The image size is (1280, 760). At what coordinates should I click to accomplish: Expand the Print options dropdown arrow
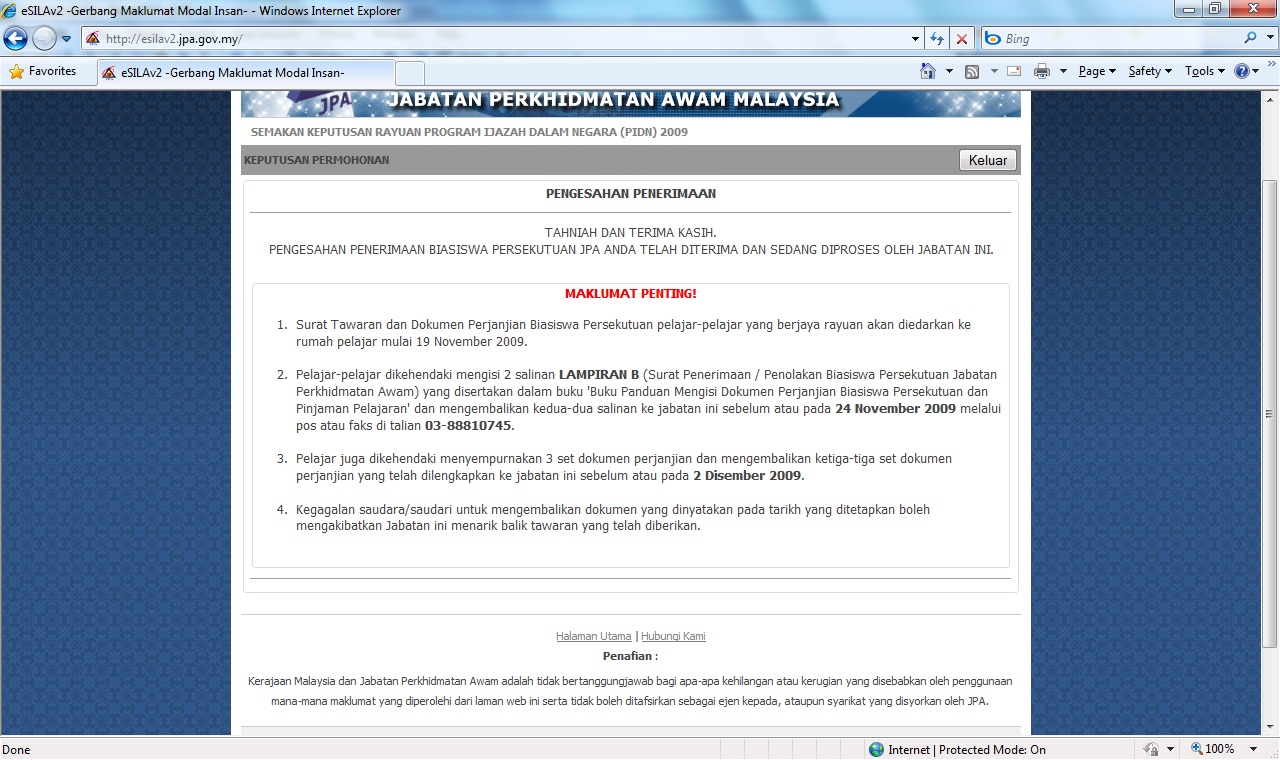pyautogui.click(x=1063, y=71)
